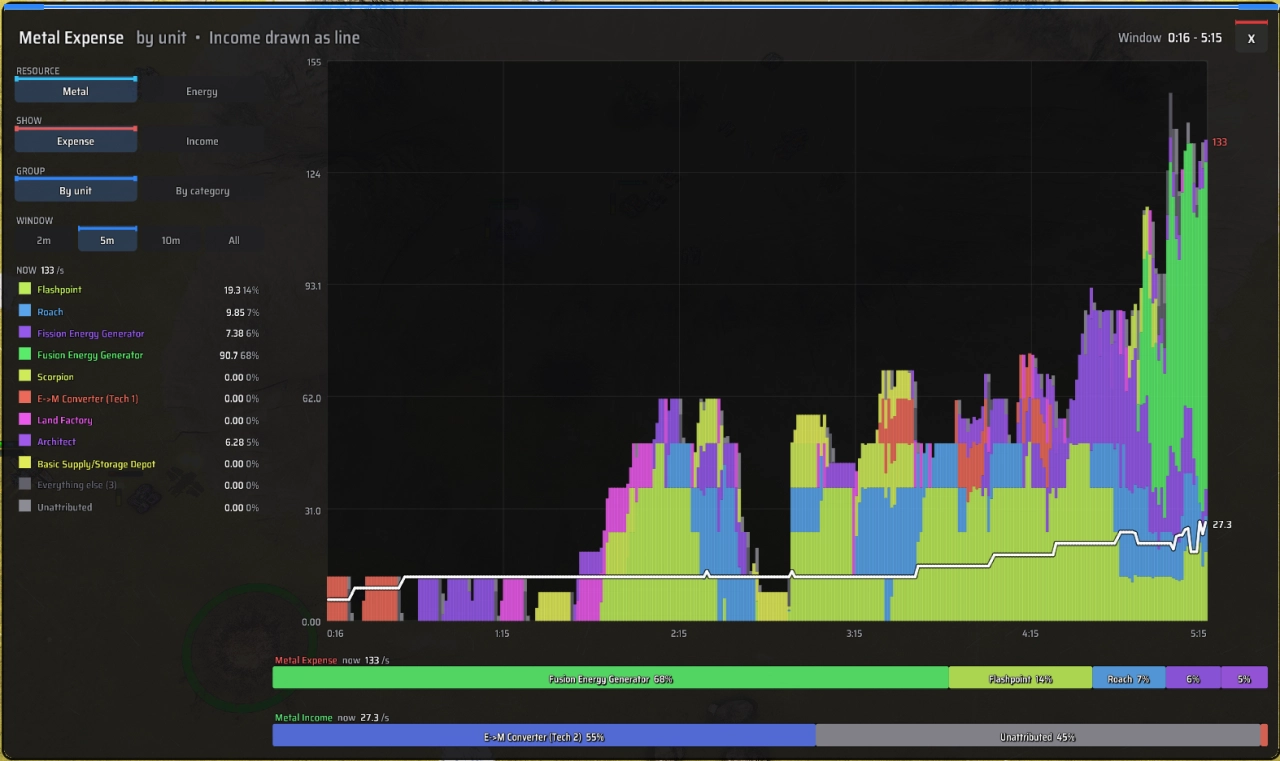Click the 27.3 income line value label
The height and width of the screenshot is (761, 1280).
coord(1222,524)
